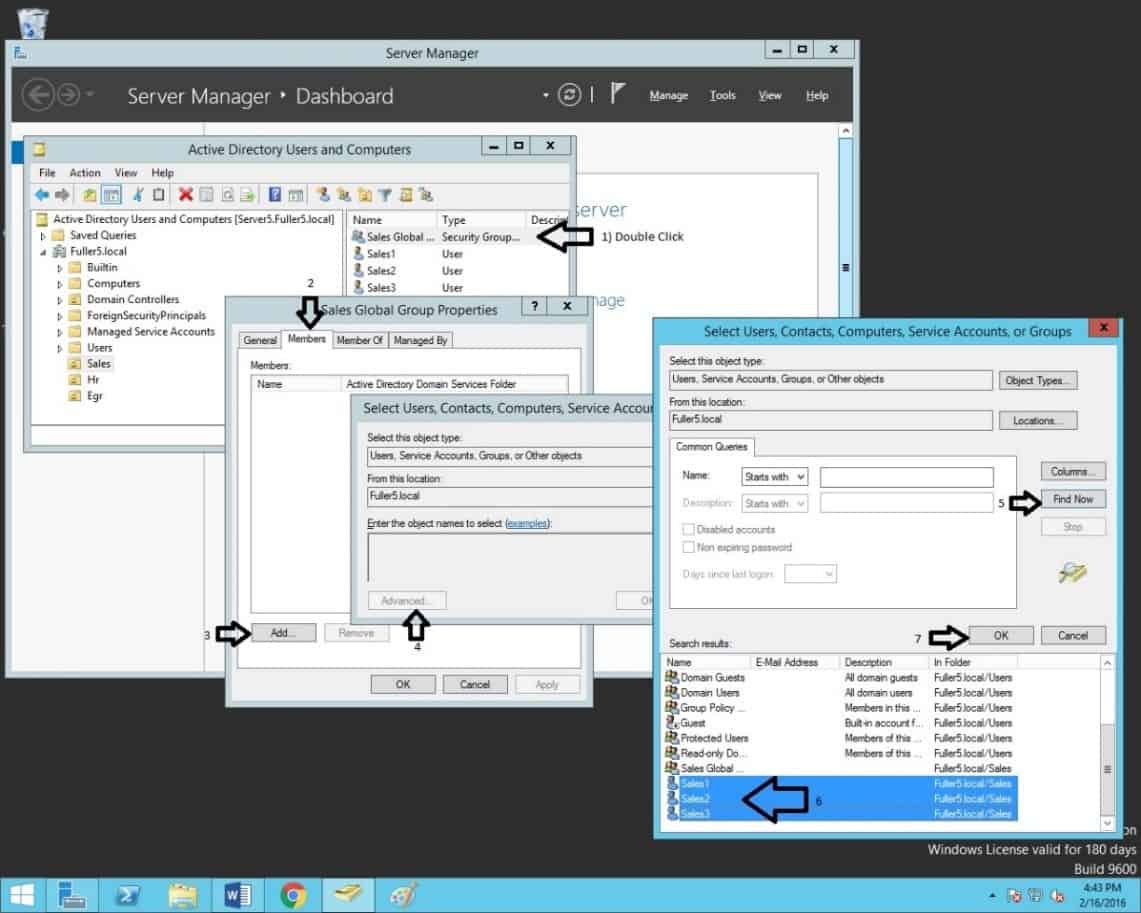
Task: Click the Add to Group toolbar icon
Action: point(426,194)
